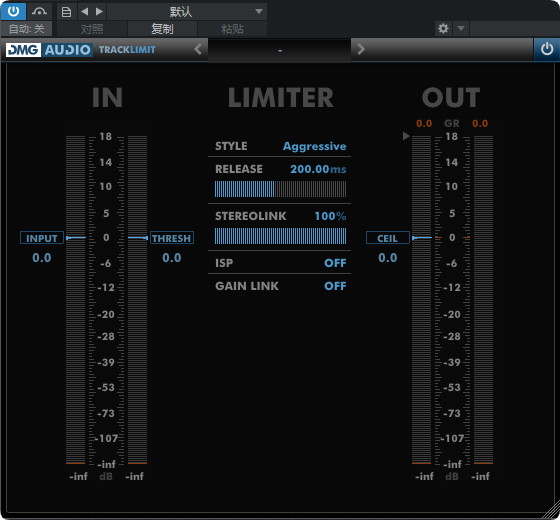Go to previous preset with left triangle
The width and height of the screenshot is (560, 520).
pos(85,12)
